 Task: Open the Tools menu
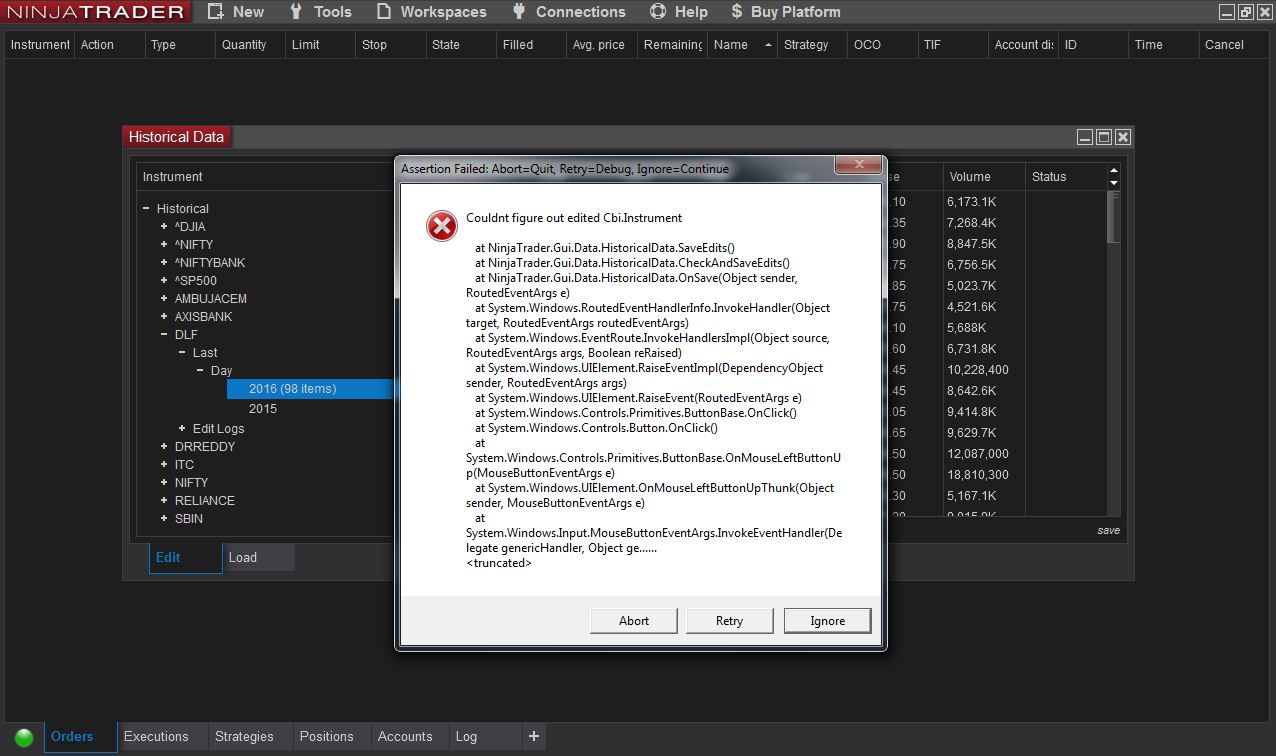point(321,12)
